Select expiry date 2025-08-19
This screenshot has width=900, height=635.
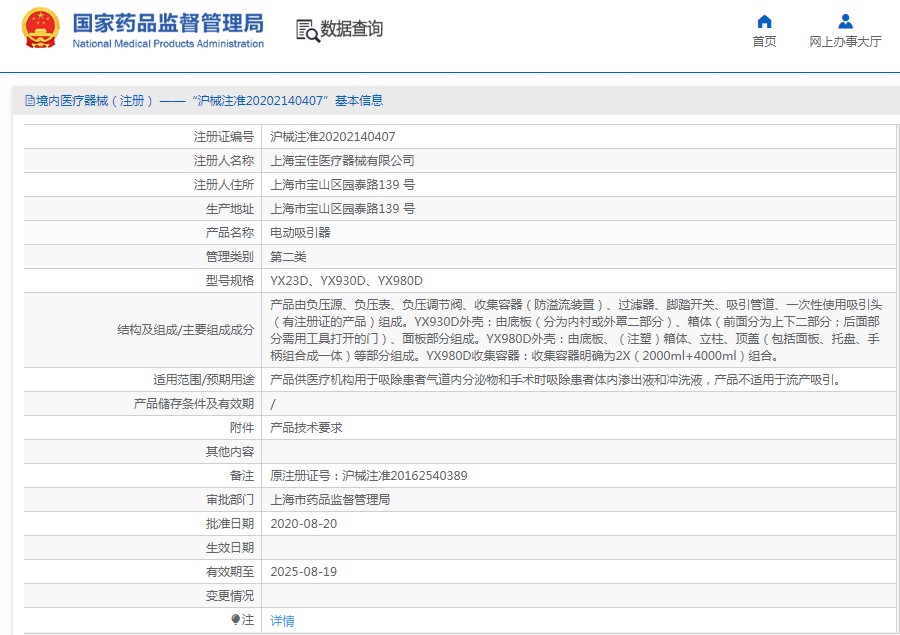pyautogui.click(x=304, y=572)
